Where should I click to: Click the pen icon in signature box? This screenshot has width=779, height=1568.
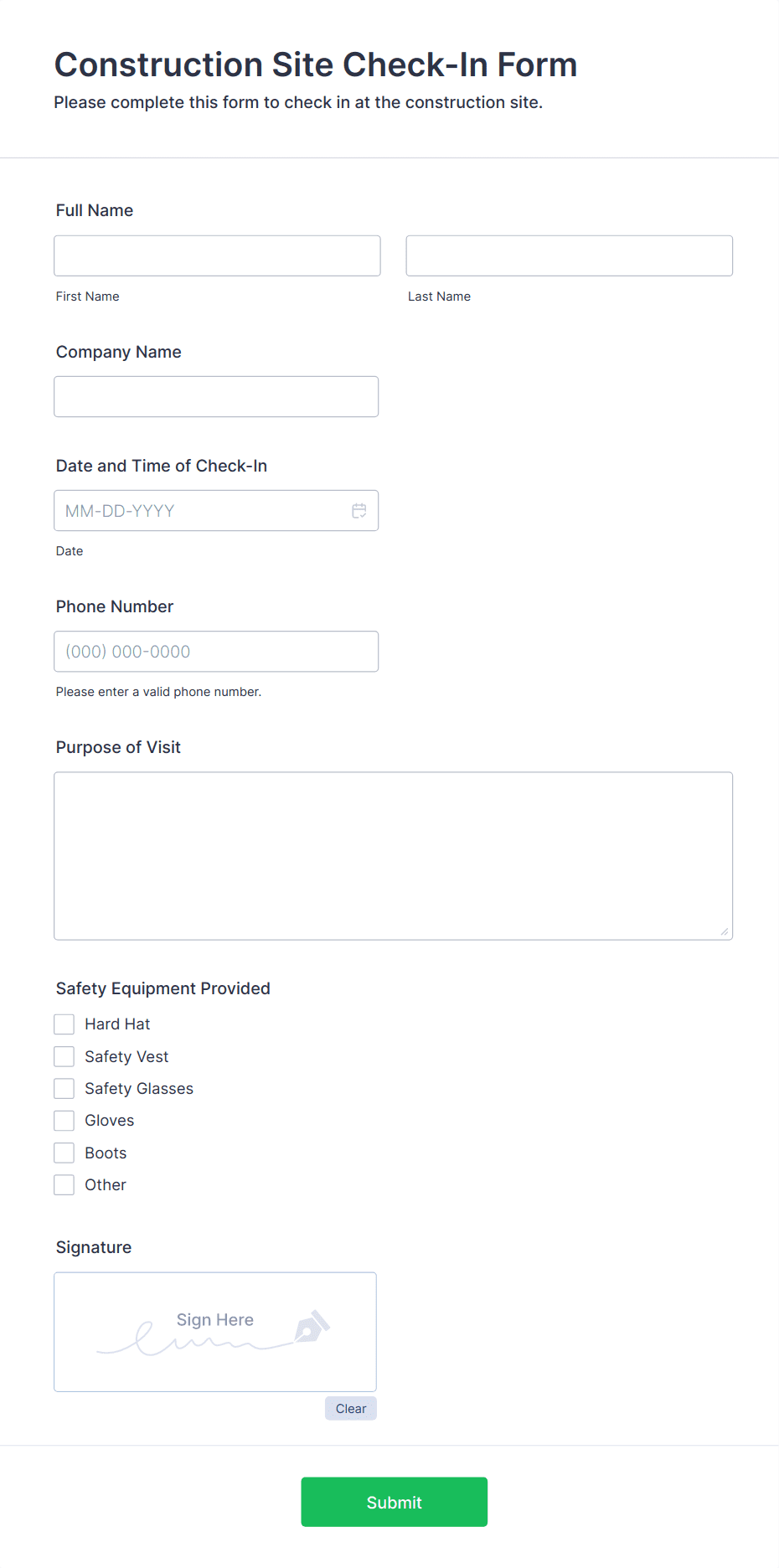pyautogui.click(x=312, y=1327)
